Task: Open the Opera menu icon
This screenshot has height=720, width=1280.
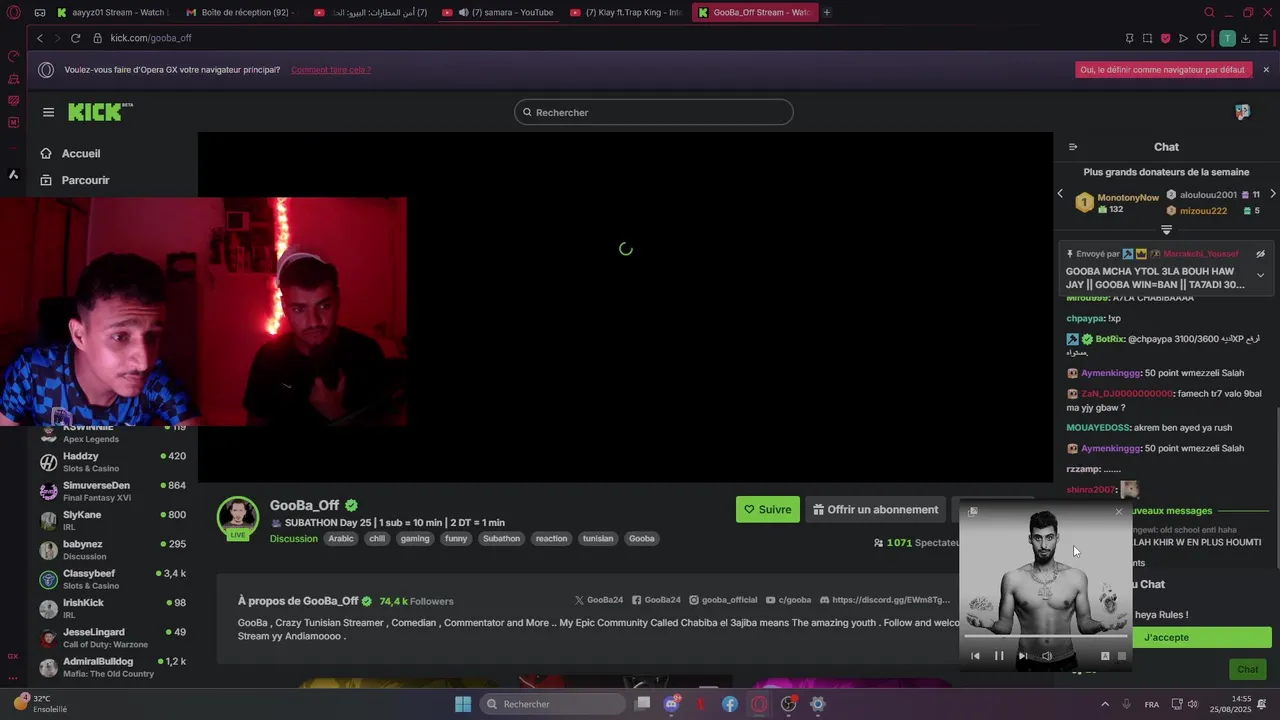Action: [12, 12]
